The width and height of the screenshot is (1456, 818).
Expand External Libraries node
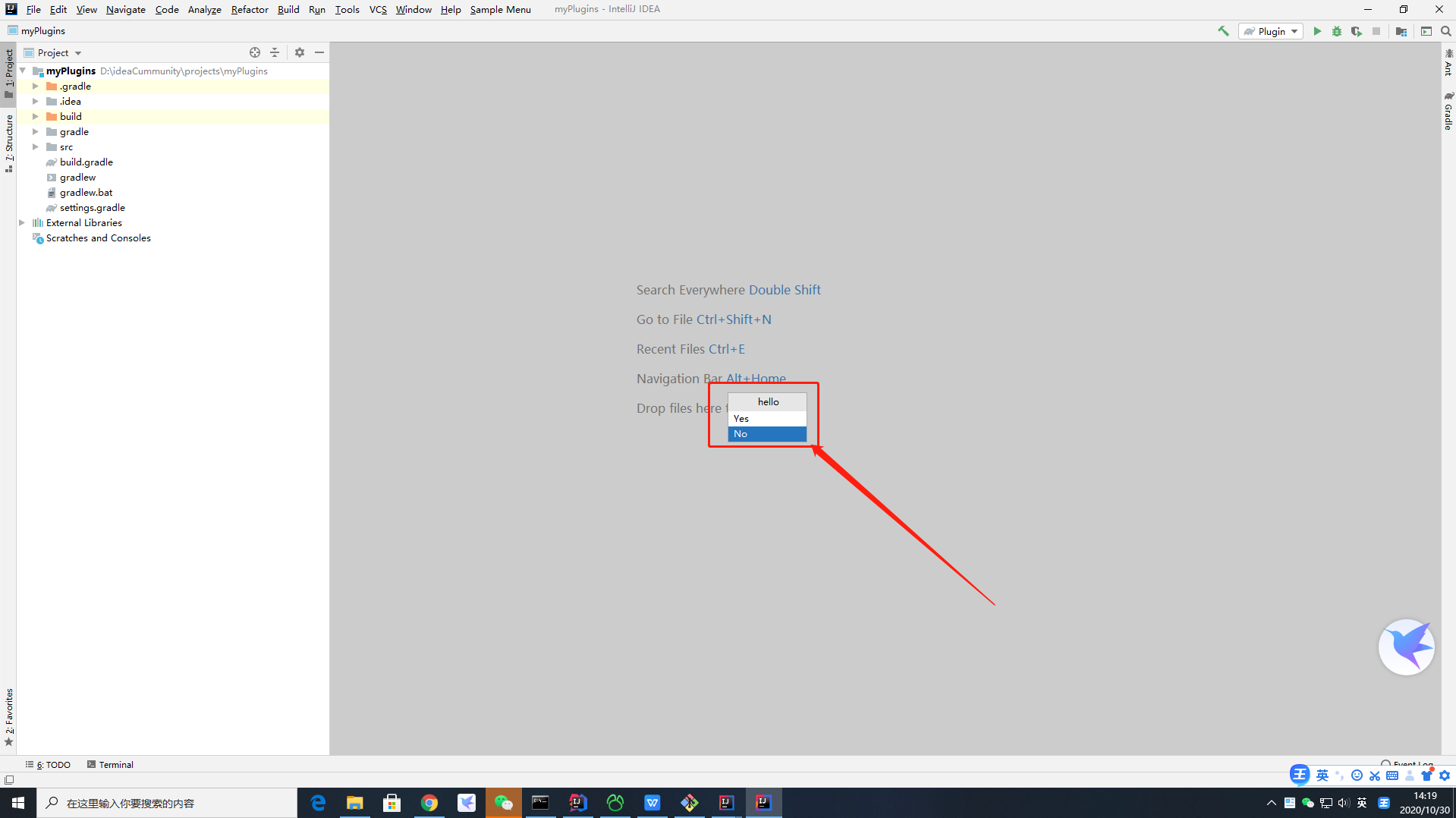pos(23,222)
